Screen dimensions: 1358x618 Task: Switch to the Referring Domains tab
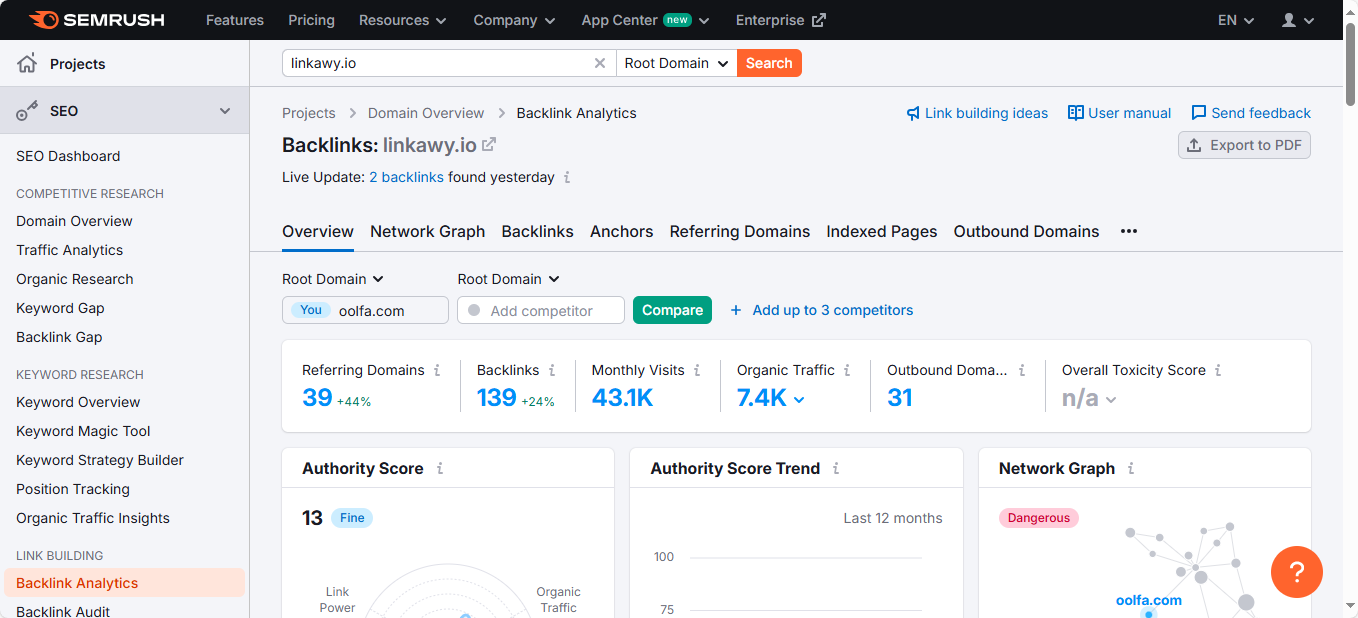pyautogui.click(x=739, y=231)
